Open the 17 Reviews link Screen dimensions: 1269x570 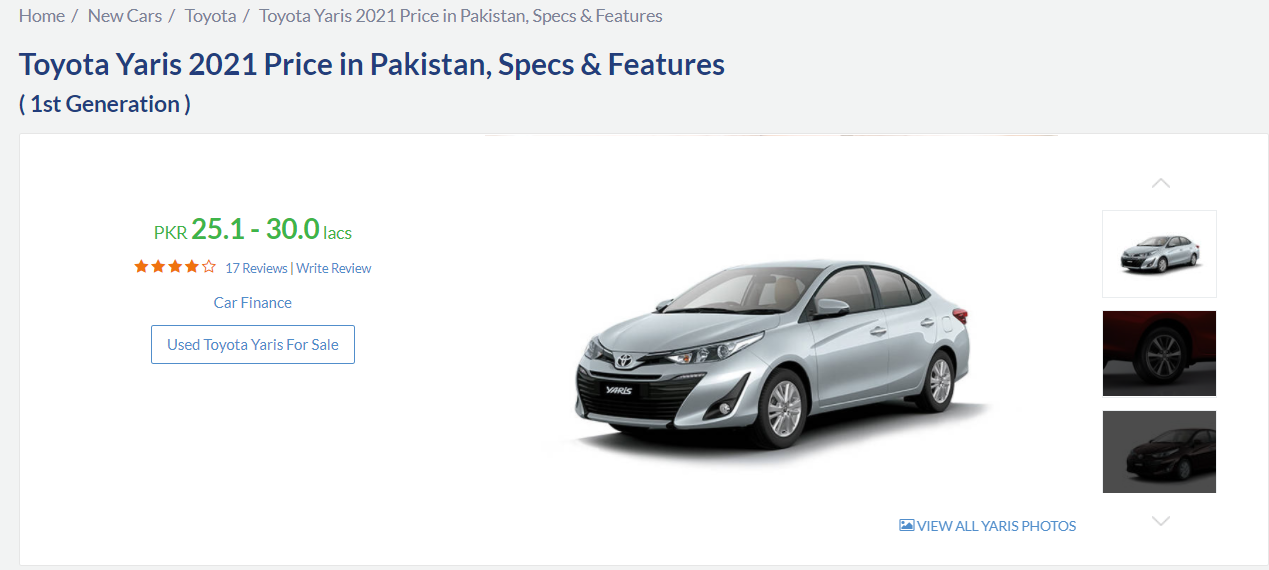(256, 268)
